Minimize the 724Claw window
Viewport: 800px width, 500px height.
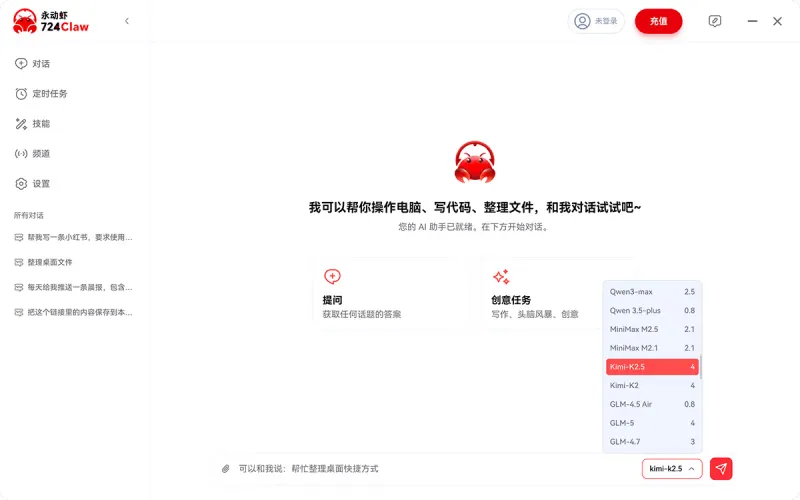tap(753, 21)
